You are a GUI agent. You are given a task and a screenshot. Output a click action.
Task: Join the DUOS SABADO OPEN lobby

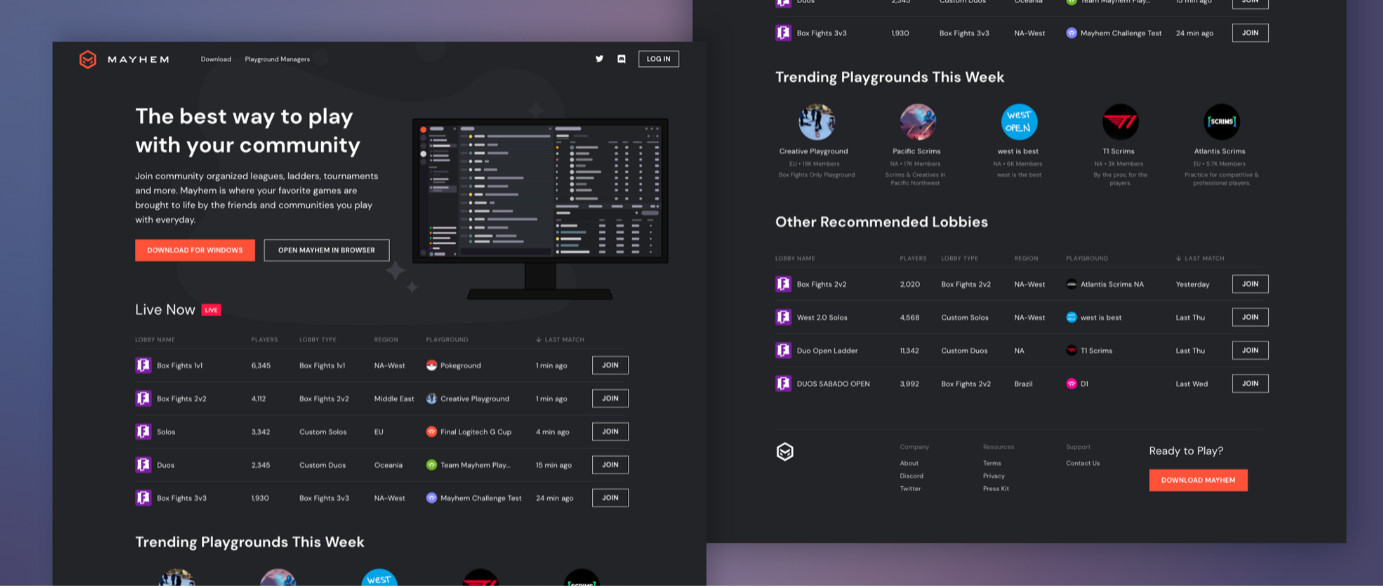1250,383
